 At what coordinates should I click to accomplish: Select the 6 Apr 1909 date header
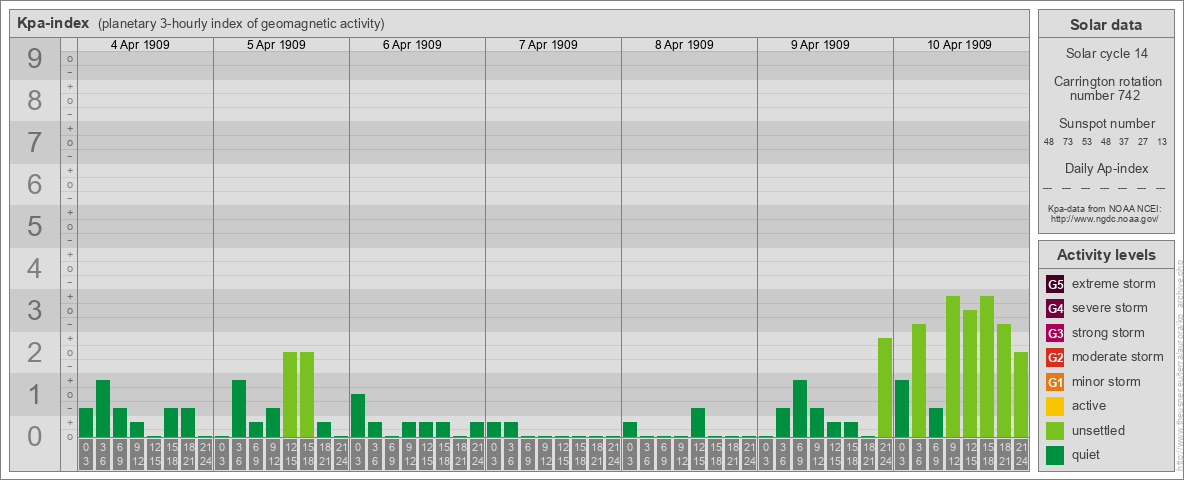[x=412, y=45]
